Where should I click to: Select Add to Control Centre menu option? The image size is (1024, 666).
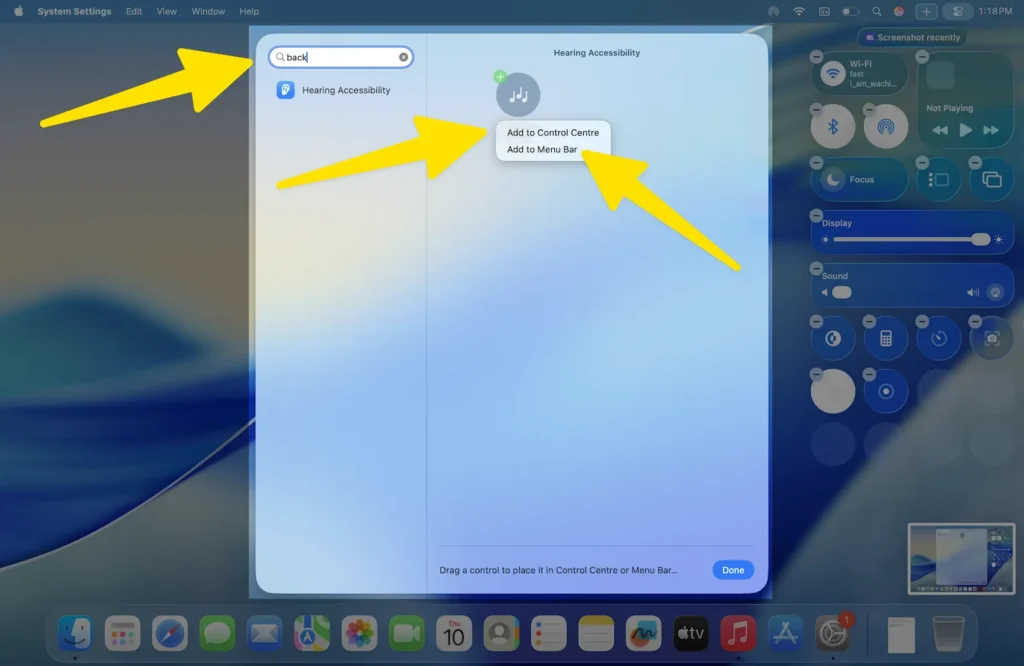click(551, 131)
